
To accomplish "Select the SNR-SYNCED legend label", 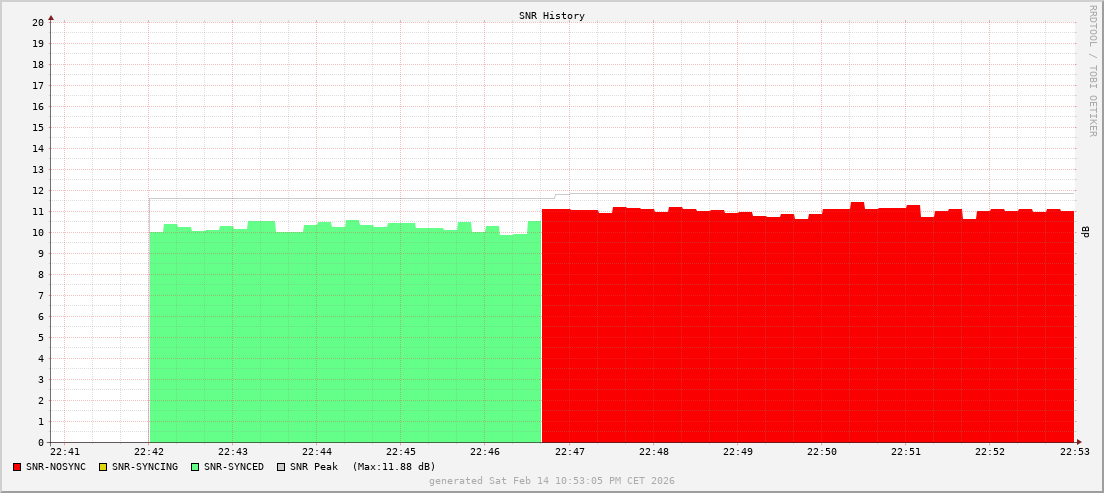I will (x=234, y=467).
